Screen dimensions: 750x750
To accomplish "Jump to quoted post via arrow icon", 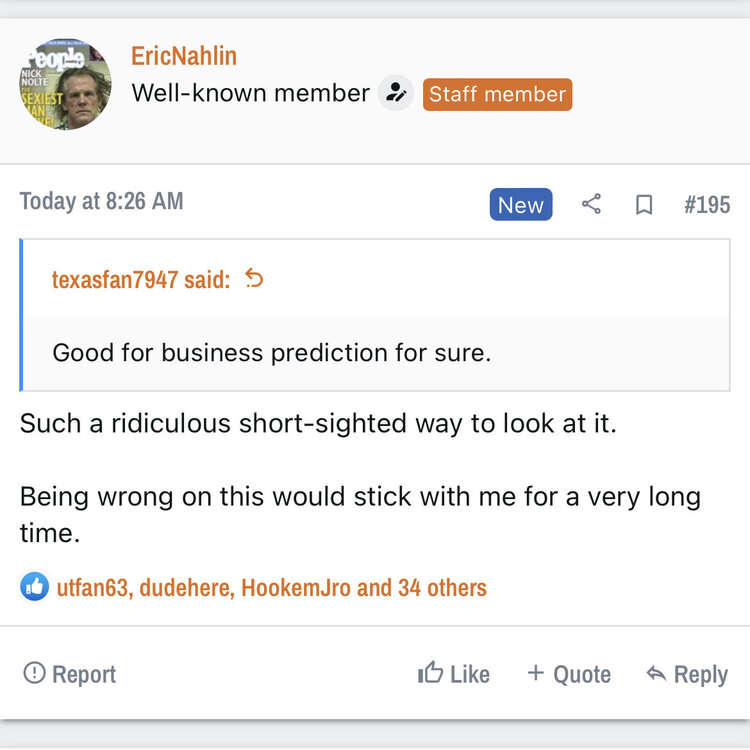I will [x=254, y=279].
